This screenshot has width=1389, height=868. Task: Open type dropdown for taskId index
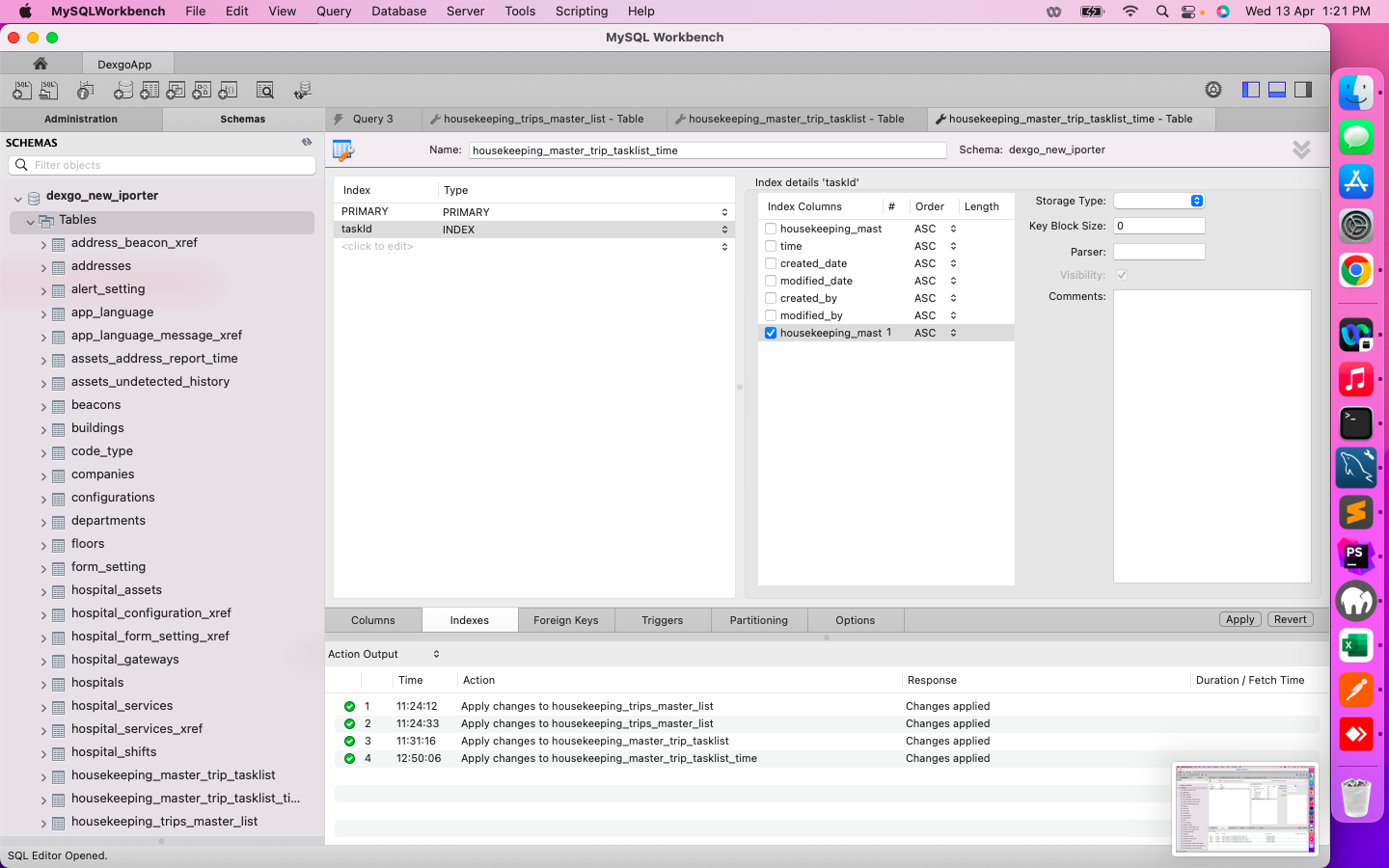pos(724,230)
